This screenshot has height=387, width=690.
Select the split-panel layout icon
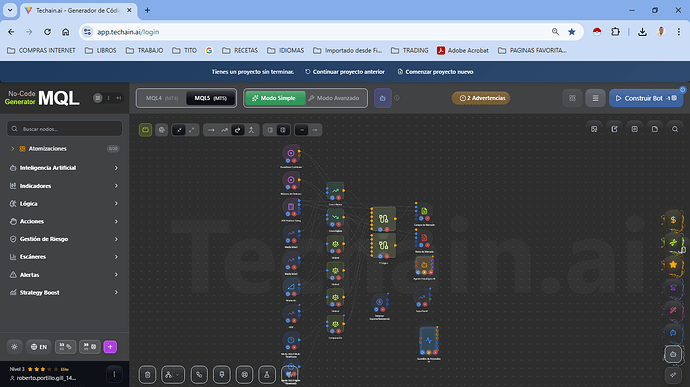point(283,130)
